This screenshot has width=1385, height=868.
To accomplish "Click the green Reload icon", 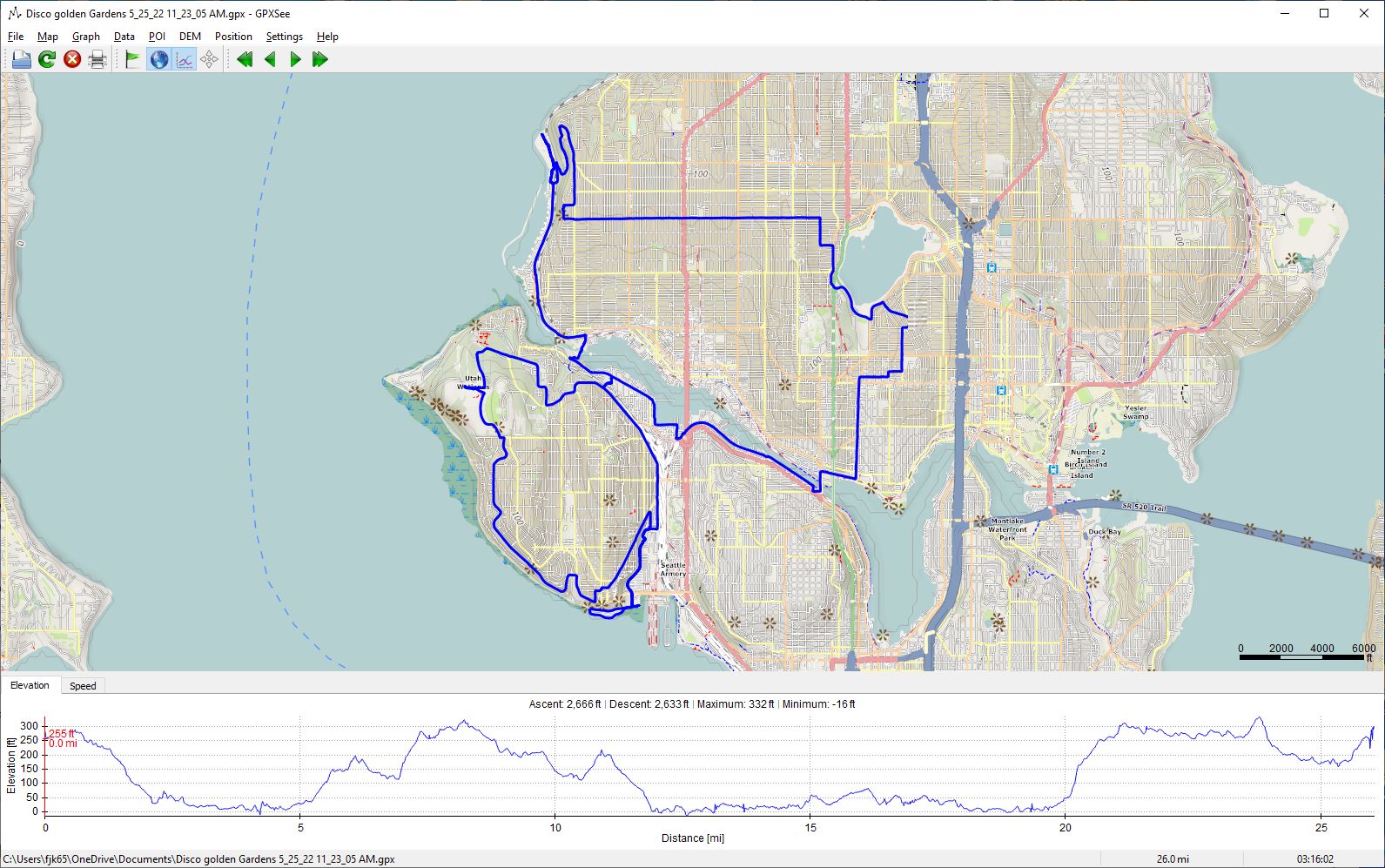I will coord(47,59).
